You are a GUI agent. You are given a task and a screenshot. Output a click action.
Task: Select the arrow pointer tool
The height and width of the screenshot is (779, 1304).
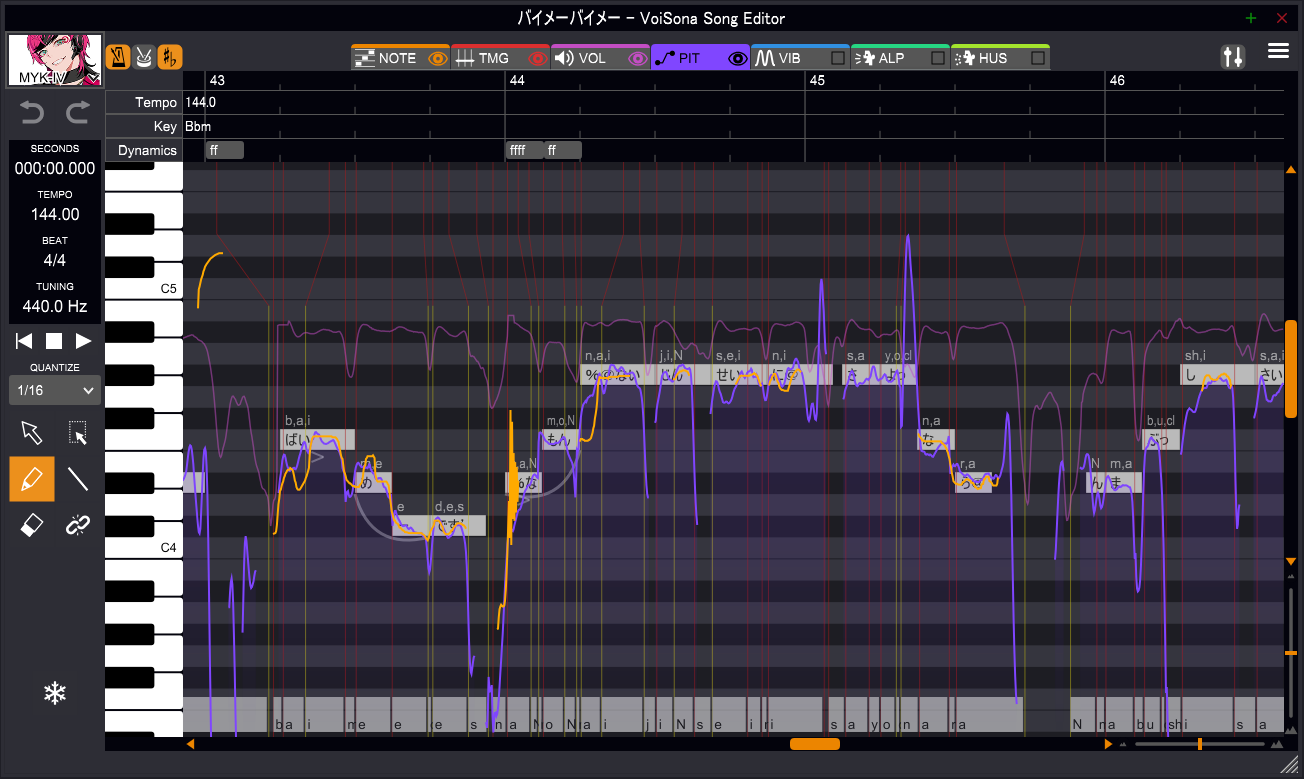[32, 432]
